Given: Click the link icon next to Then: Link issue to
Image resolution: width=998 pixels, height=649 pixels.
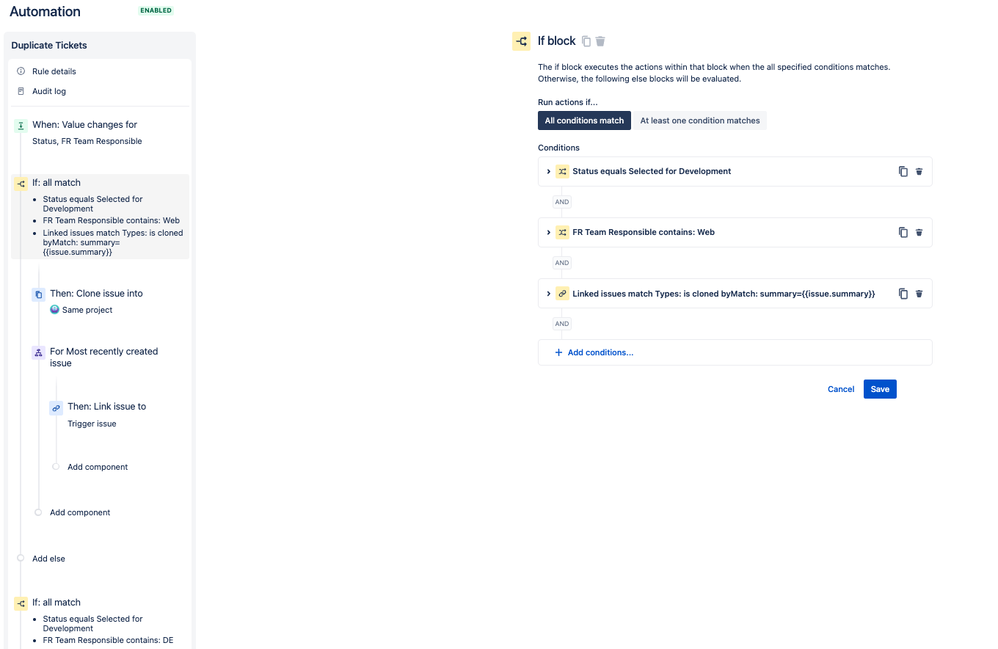Looking at the screenshot, I should tap(56, 406).
